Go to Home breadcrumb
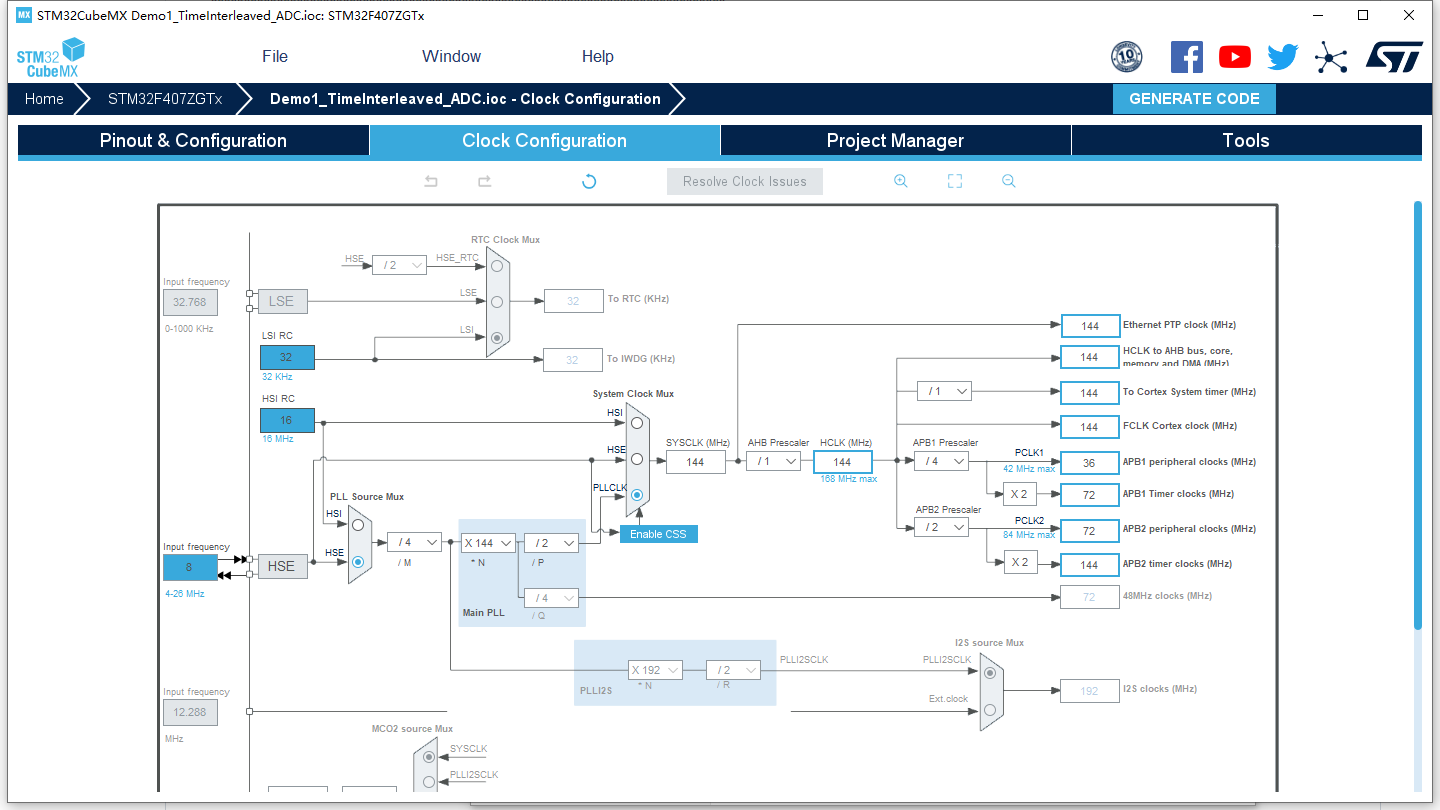 click(44, 99)
